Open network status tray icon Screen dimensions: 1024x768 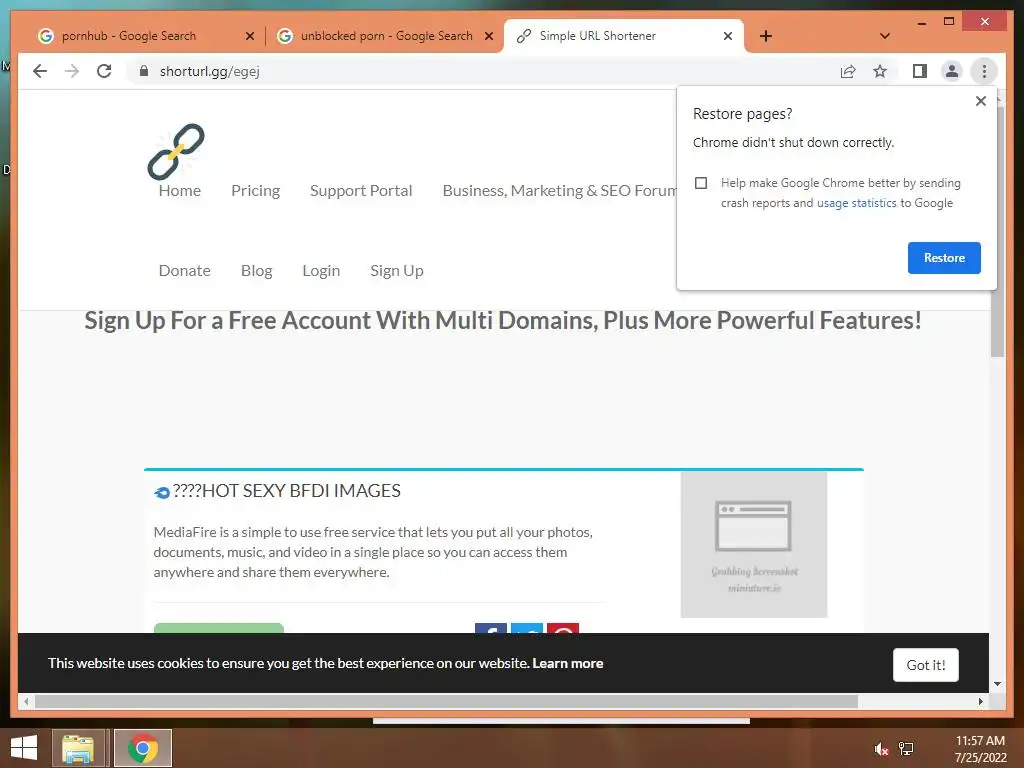pyautogui.click(x=906, y=748)
